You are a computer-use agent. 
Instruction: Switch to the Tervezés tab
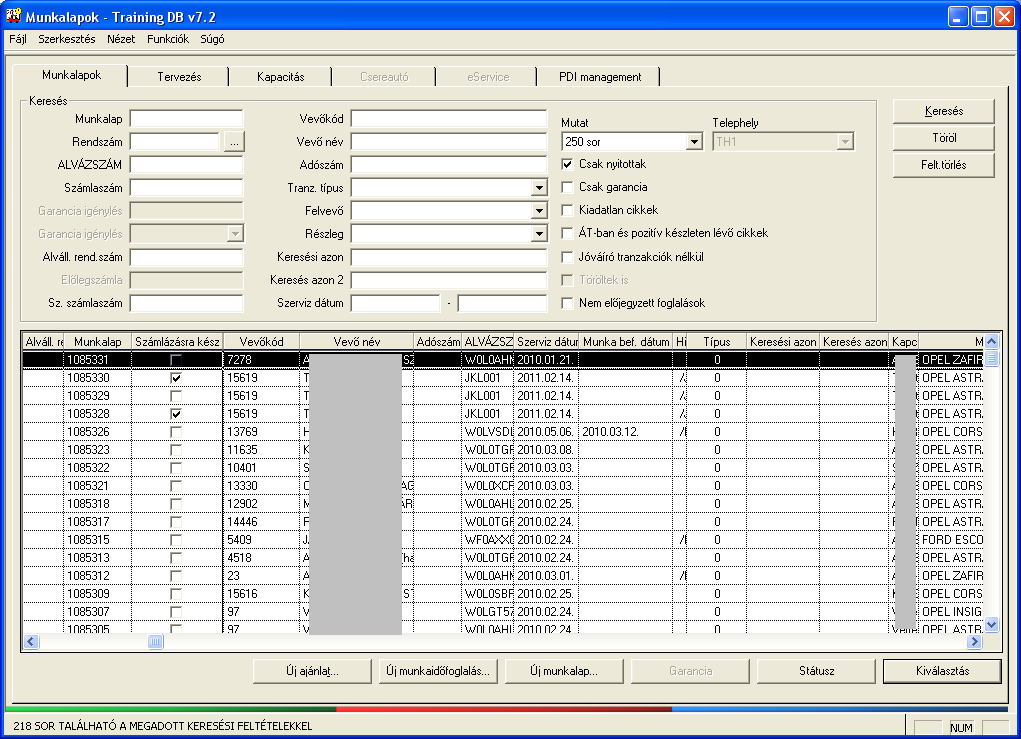click(x=179, y=77)
